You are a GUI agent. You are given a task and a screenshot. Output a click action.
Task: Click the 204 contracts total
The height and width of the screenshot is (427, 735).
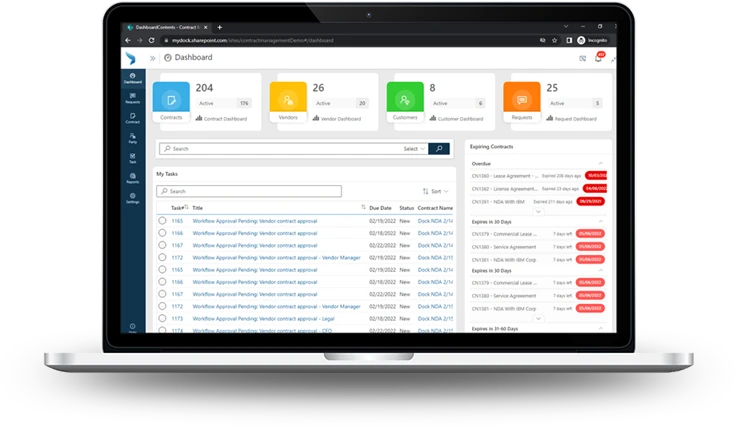pos(204,88)
